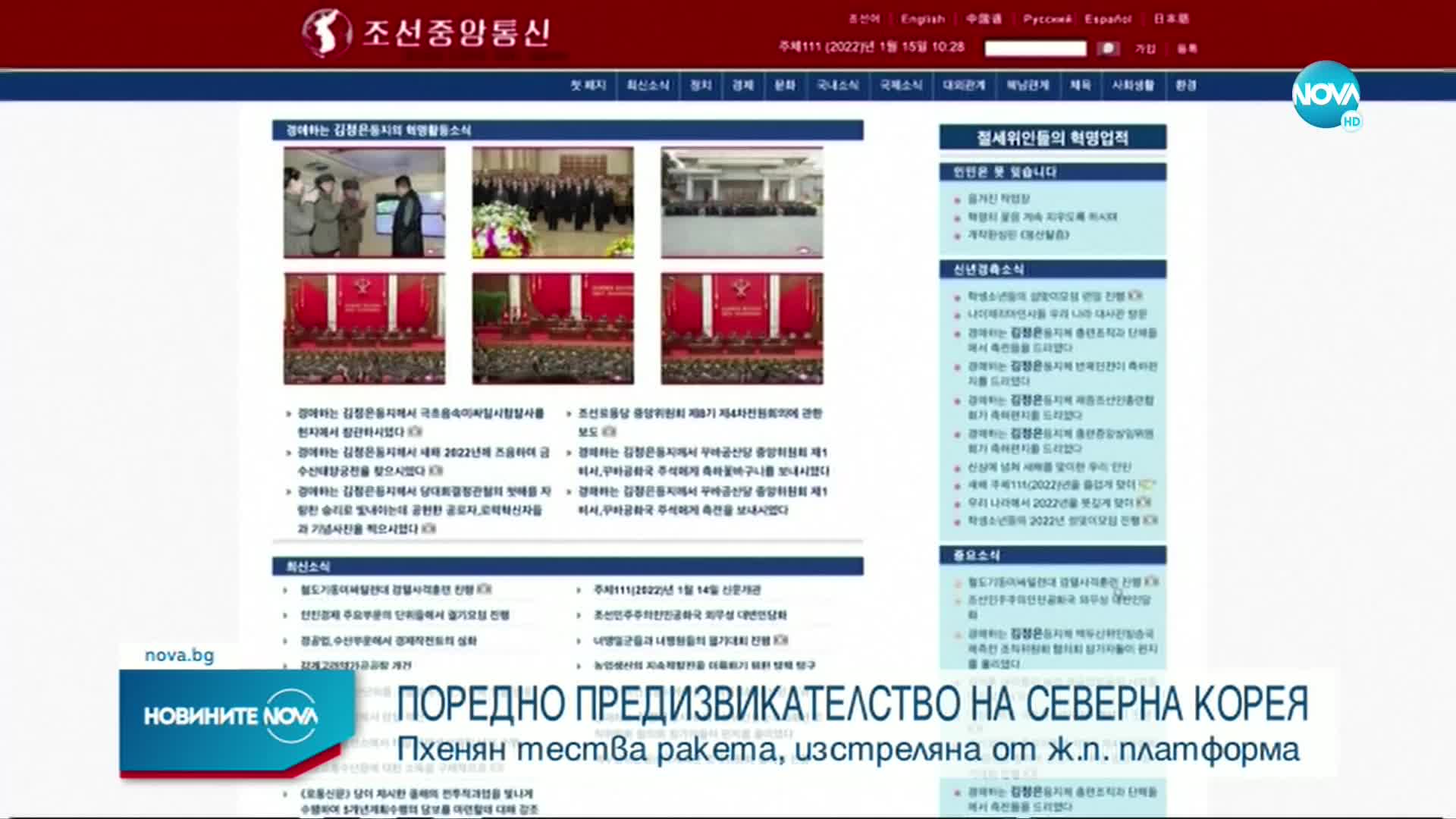Click photo icon after 기념사진을 찍으시였다 headline
Viewport: 1456px width, 819px height.
click(428, 529)
